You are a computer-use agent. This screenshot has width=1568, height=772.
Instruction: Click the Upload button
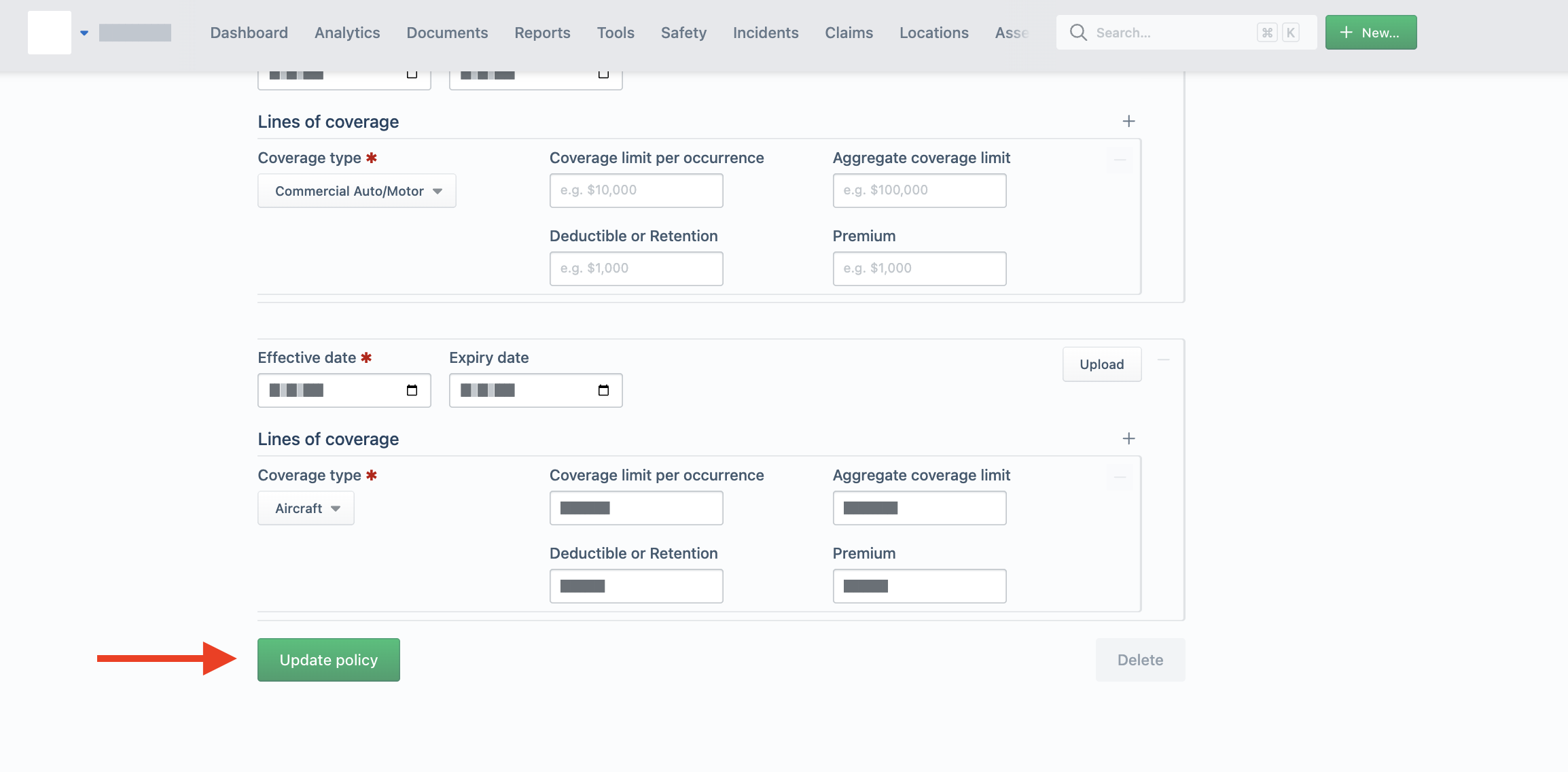(x=1102, y=364)
